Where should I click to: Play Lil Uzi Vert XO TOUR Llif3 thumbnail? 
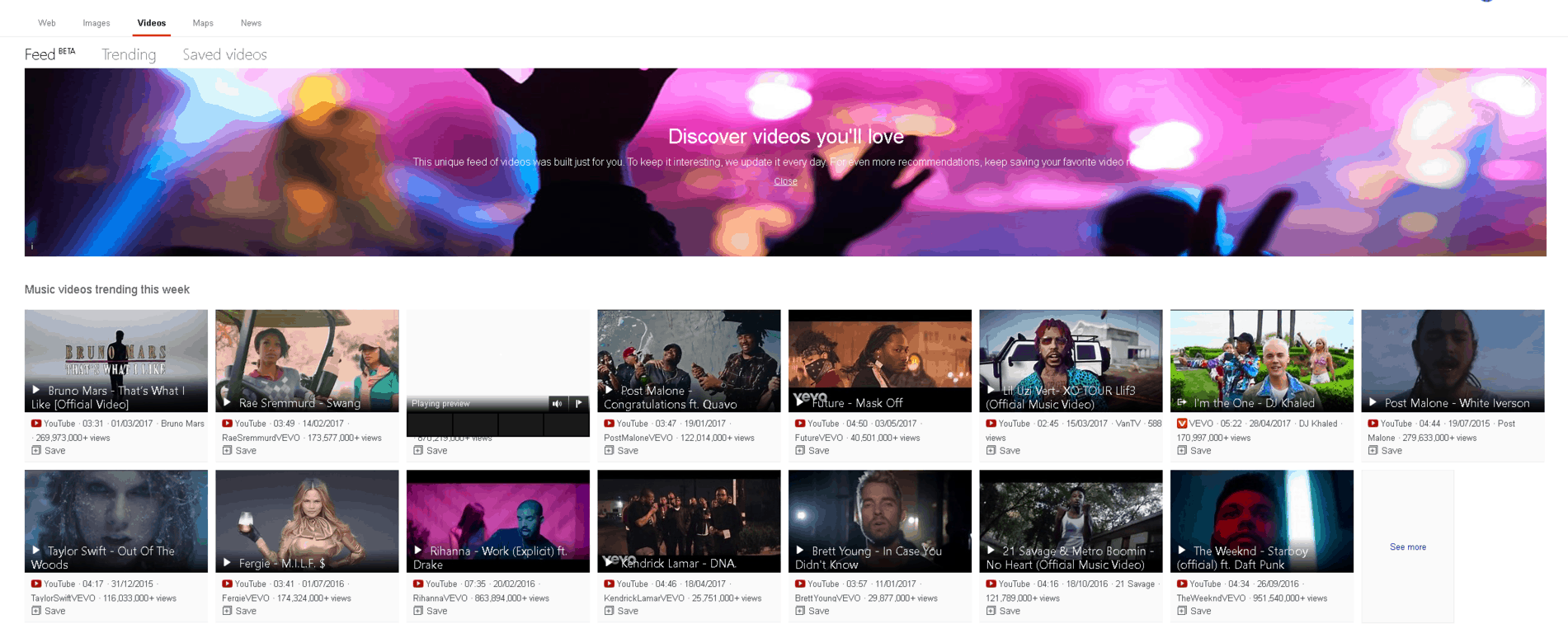(x=1071, y=361)
